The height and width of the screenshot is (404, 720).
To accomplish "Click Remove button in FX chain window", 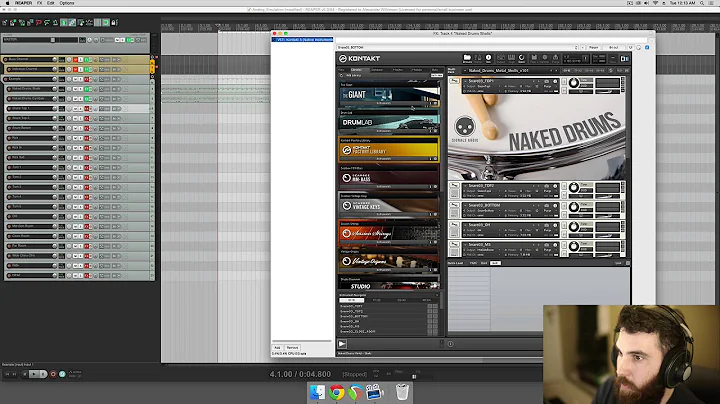I will 292,348.
